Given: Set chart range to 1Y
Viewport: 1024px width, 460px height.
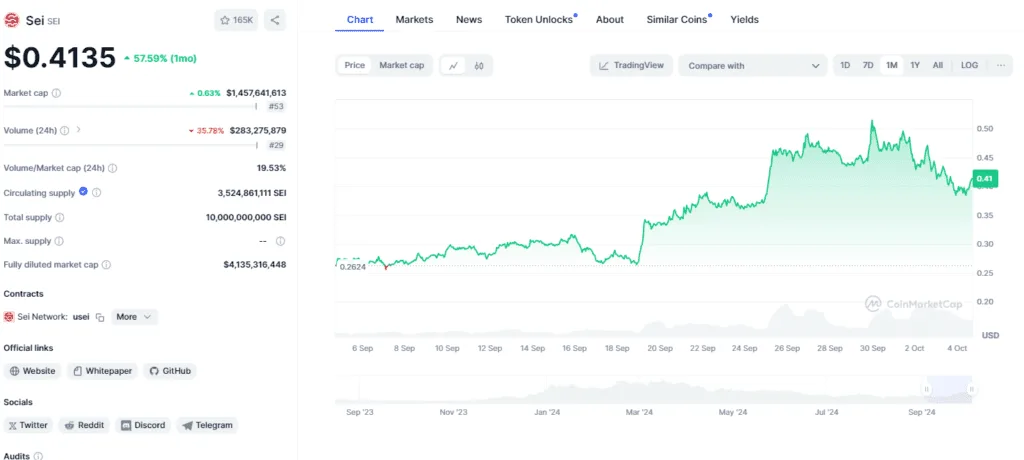Looking at the screenshot, I should [915, 65].
